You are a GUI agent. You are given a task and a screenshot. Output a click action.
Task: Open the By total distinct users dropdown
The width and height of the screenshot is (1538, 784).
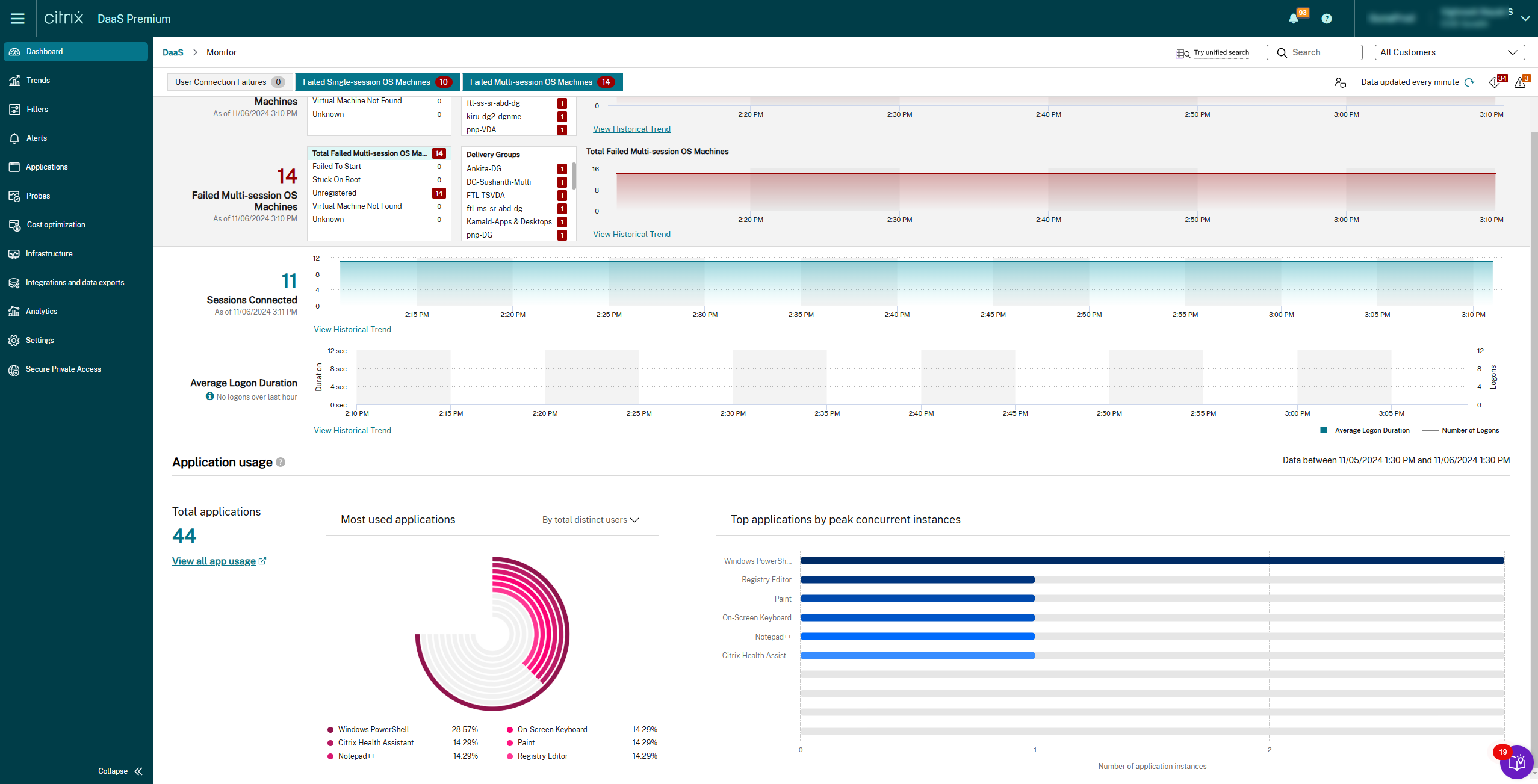591,520
